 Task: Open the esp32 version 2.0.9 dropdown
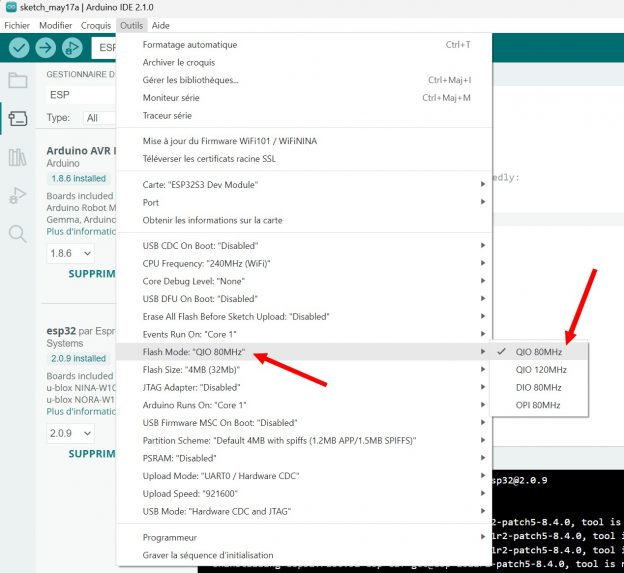click(71, 433)
